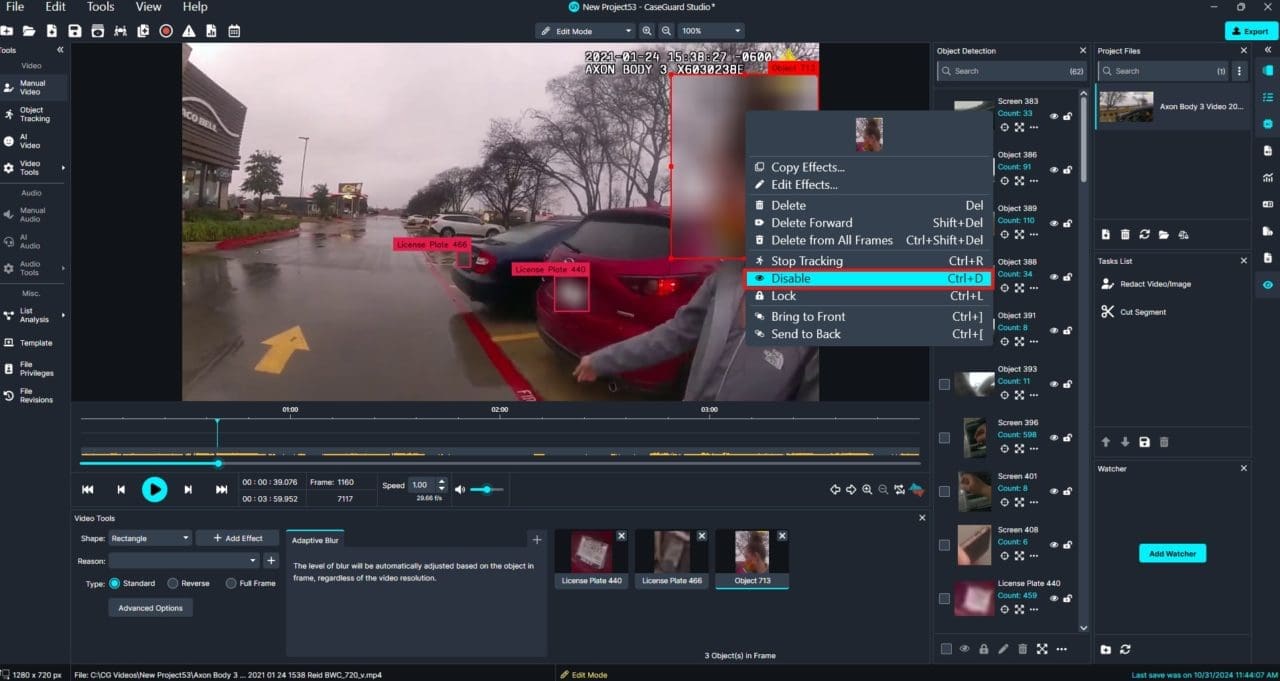This screenshot has height=681, width=1280.
Task: Expand the zoom 100% dropdown
Action: point(711,31)
